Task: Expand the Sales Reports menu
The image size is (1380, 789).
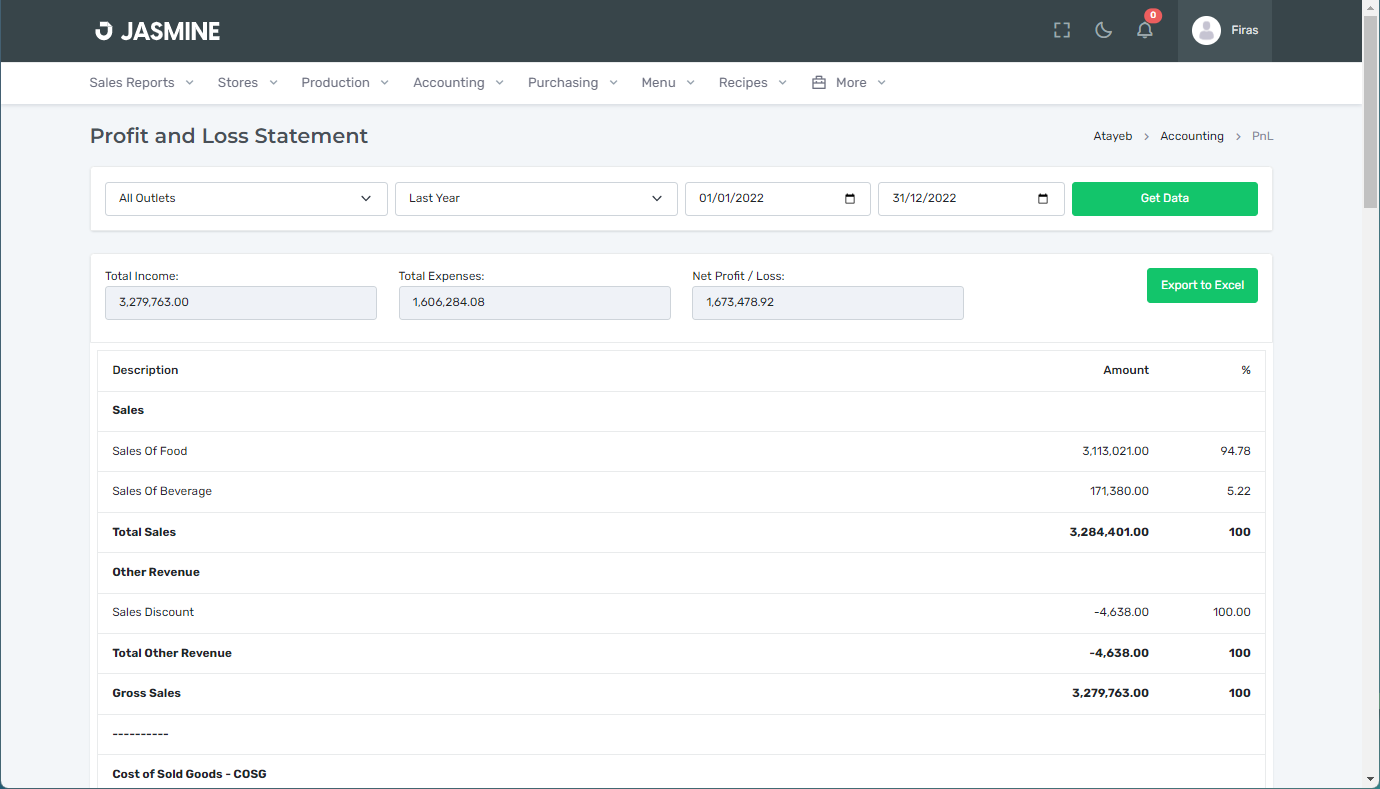Action: (x=141, y=83)
